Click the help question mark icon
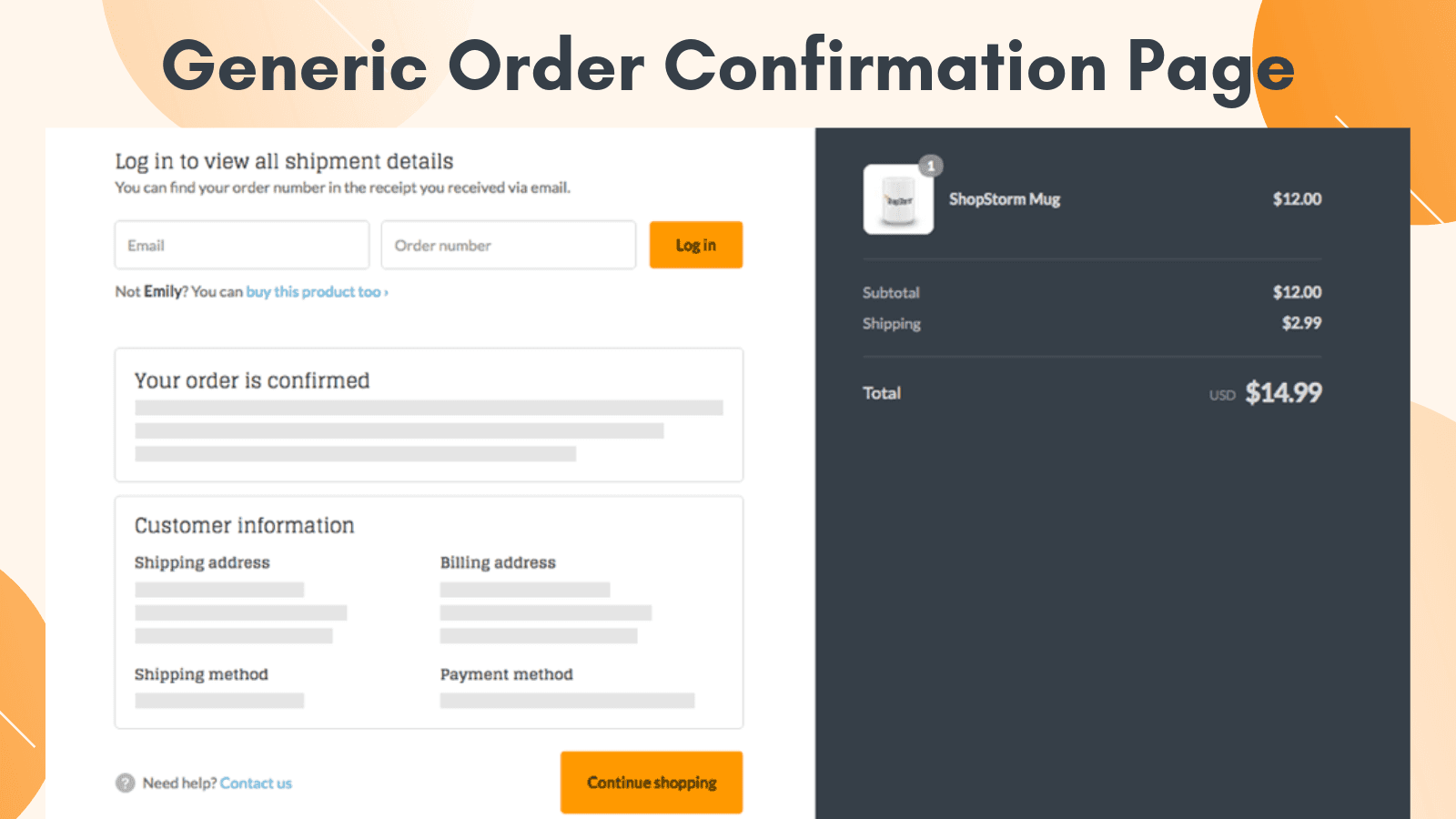This screenshot has height=819, width=1456. [125, 784]
